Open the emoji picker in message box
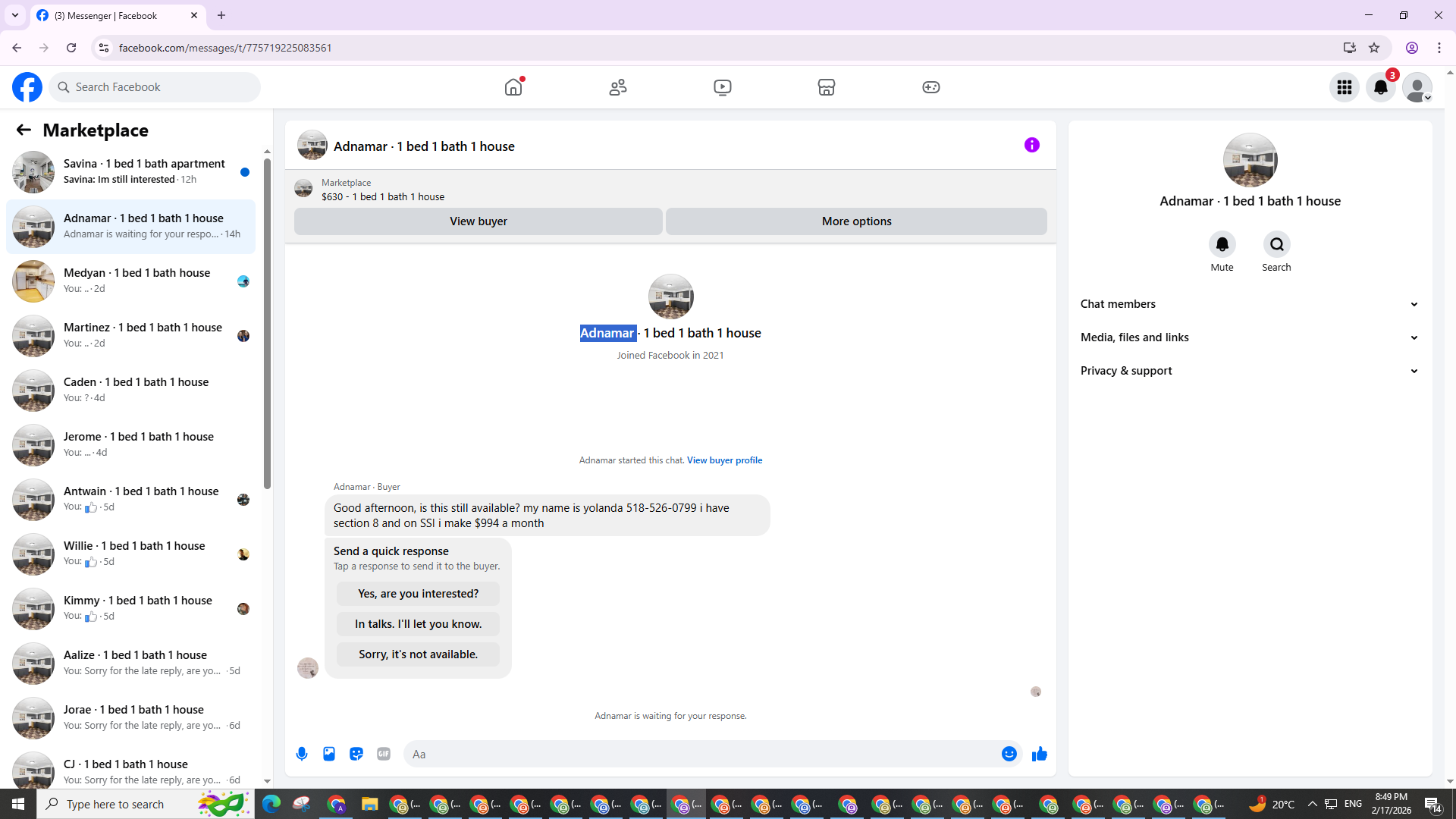Viewport: 1456px width, 819px height. [x=1009, y=754]
